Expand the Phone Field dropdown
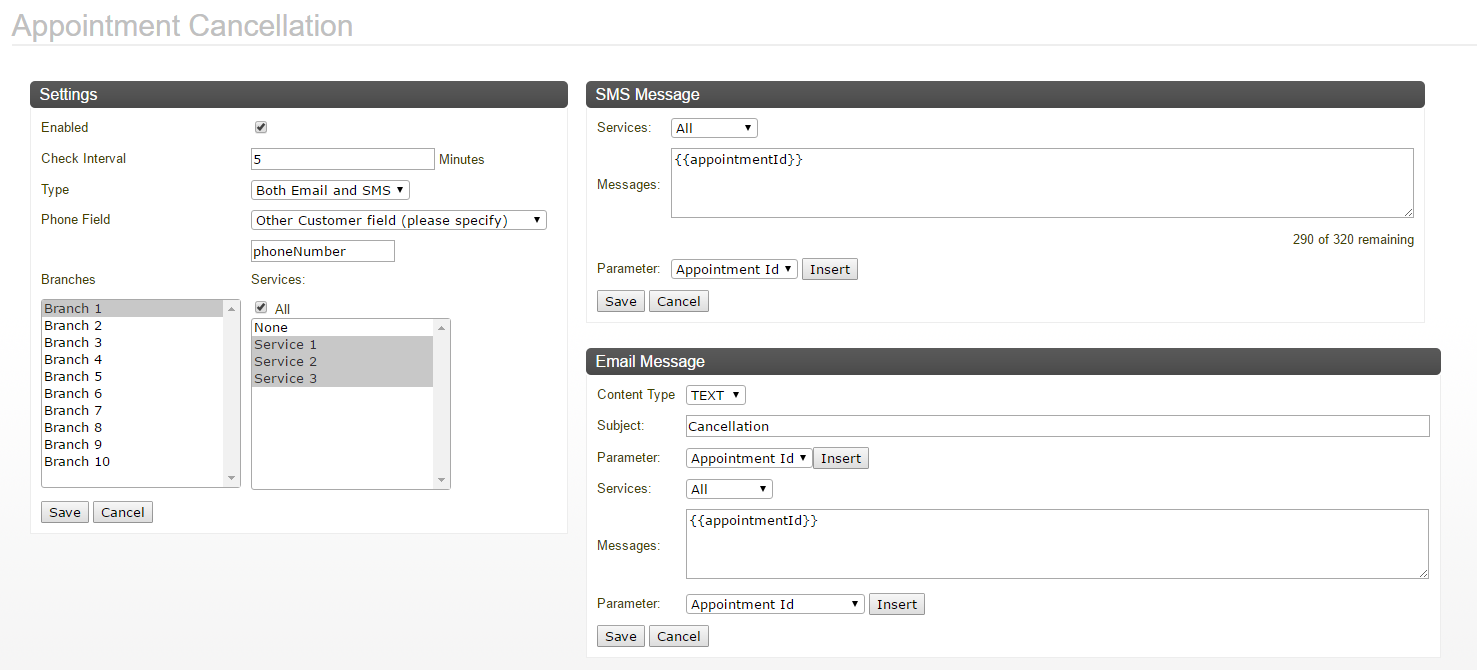 click(398, 220)
